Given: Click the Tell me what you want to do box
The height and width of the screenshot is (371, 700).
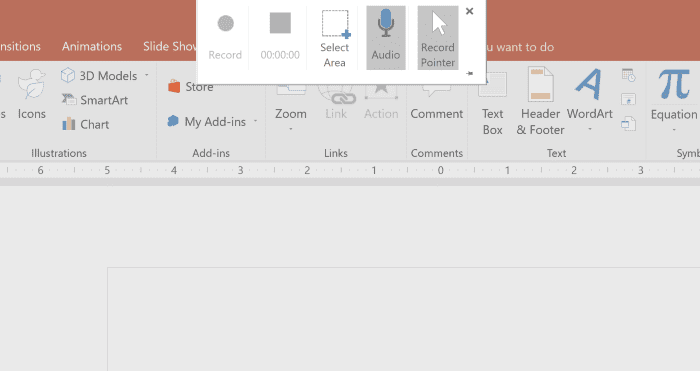Looking at the screenshot, I should [520, 47].
